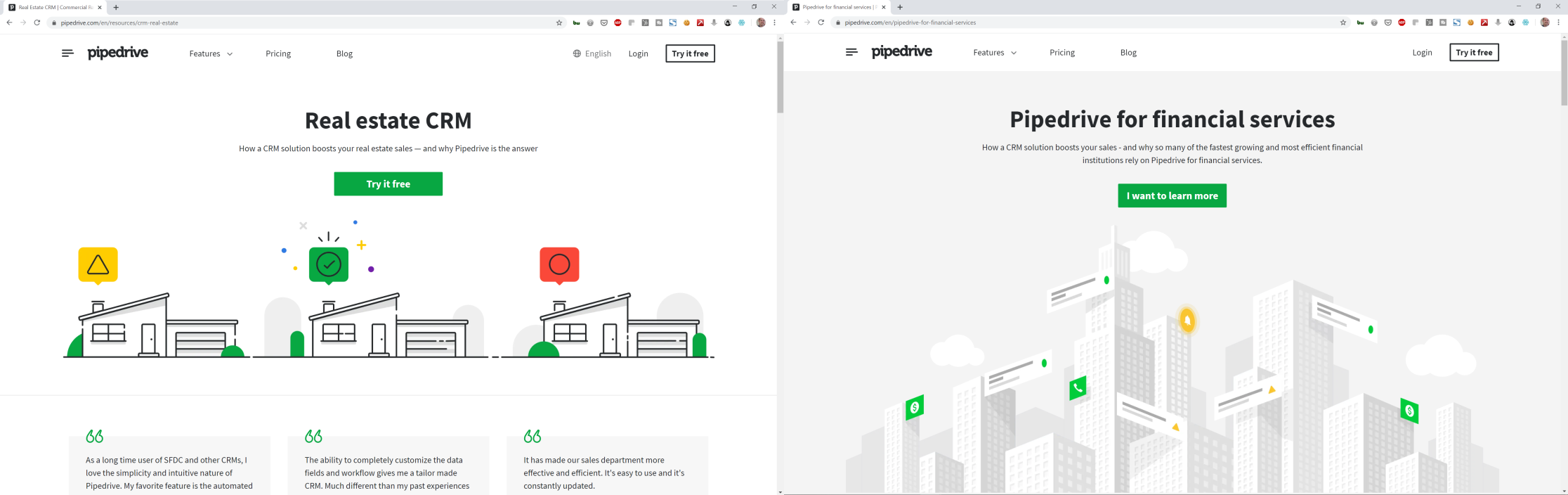
Task: Open a new tab in left window
Action: (x=116, y=7)
